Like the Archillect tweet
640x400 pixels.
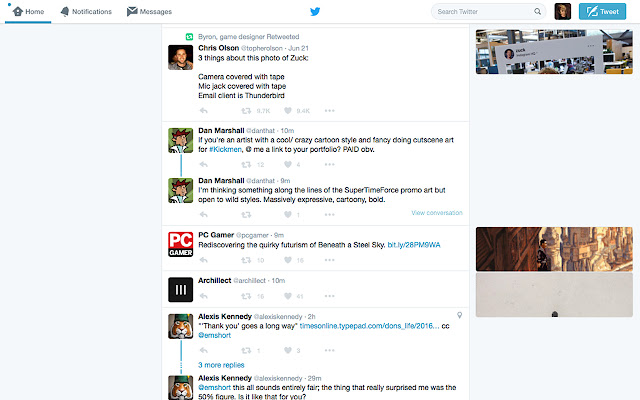coord(288,296)
